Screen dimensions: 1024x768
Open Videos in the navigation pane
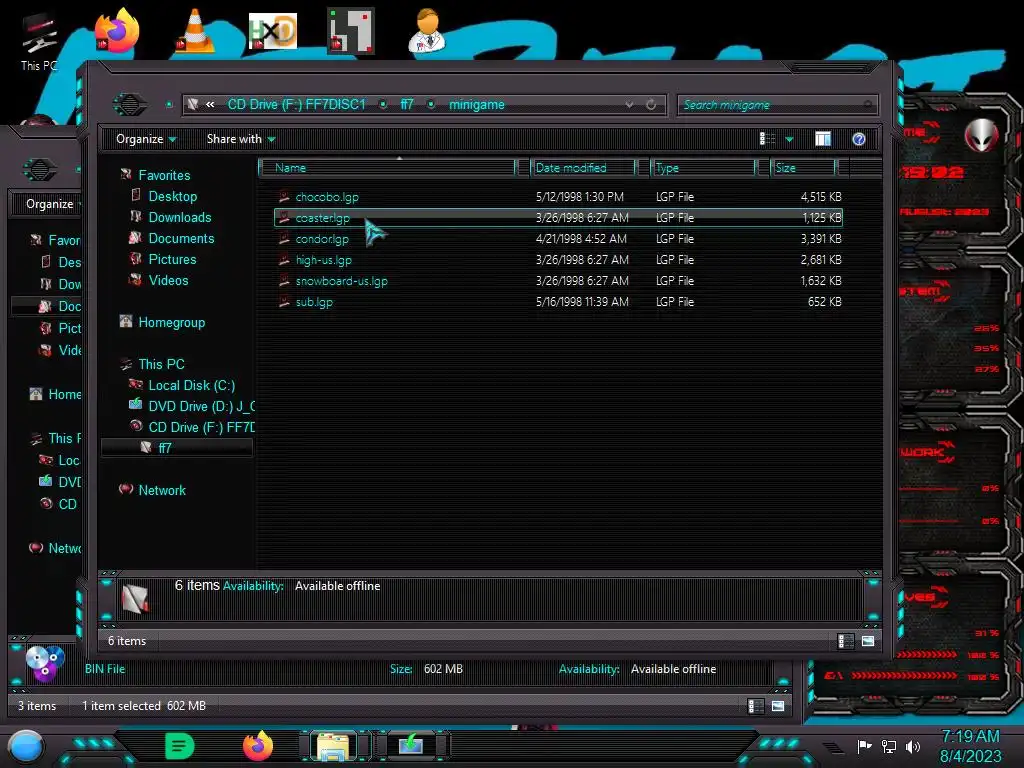168,280
